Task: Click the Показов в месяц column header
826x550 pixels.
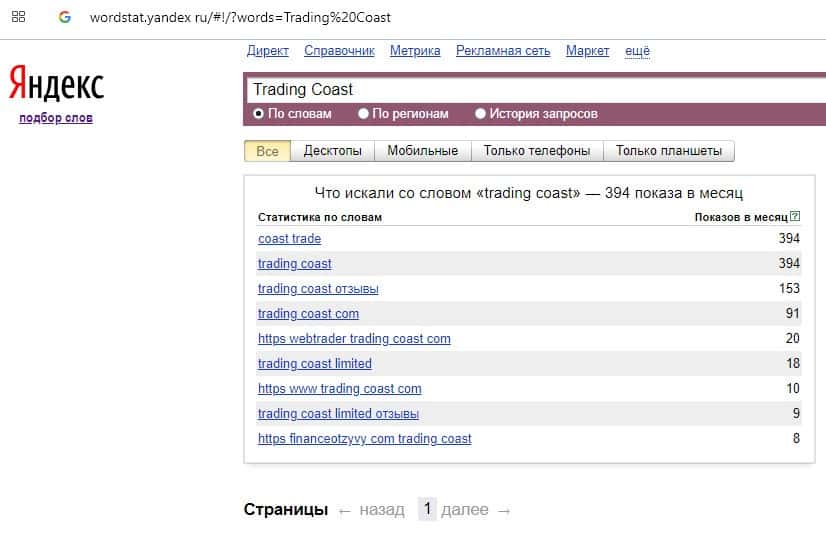Action: tap(741, 217)
